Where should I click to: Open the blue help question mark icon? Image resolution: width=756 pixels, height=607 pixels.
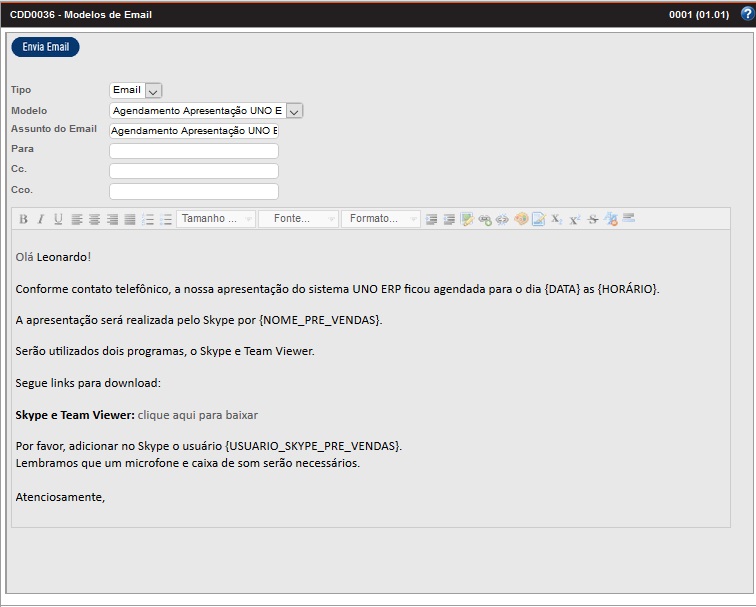pyautogui.click(x=745, y=14)
